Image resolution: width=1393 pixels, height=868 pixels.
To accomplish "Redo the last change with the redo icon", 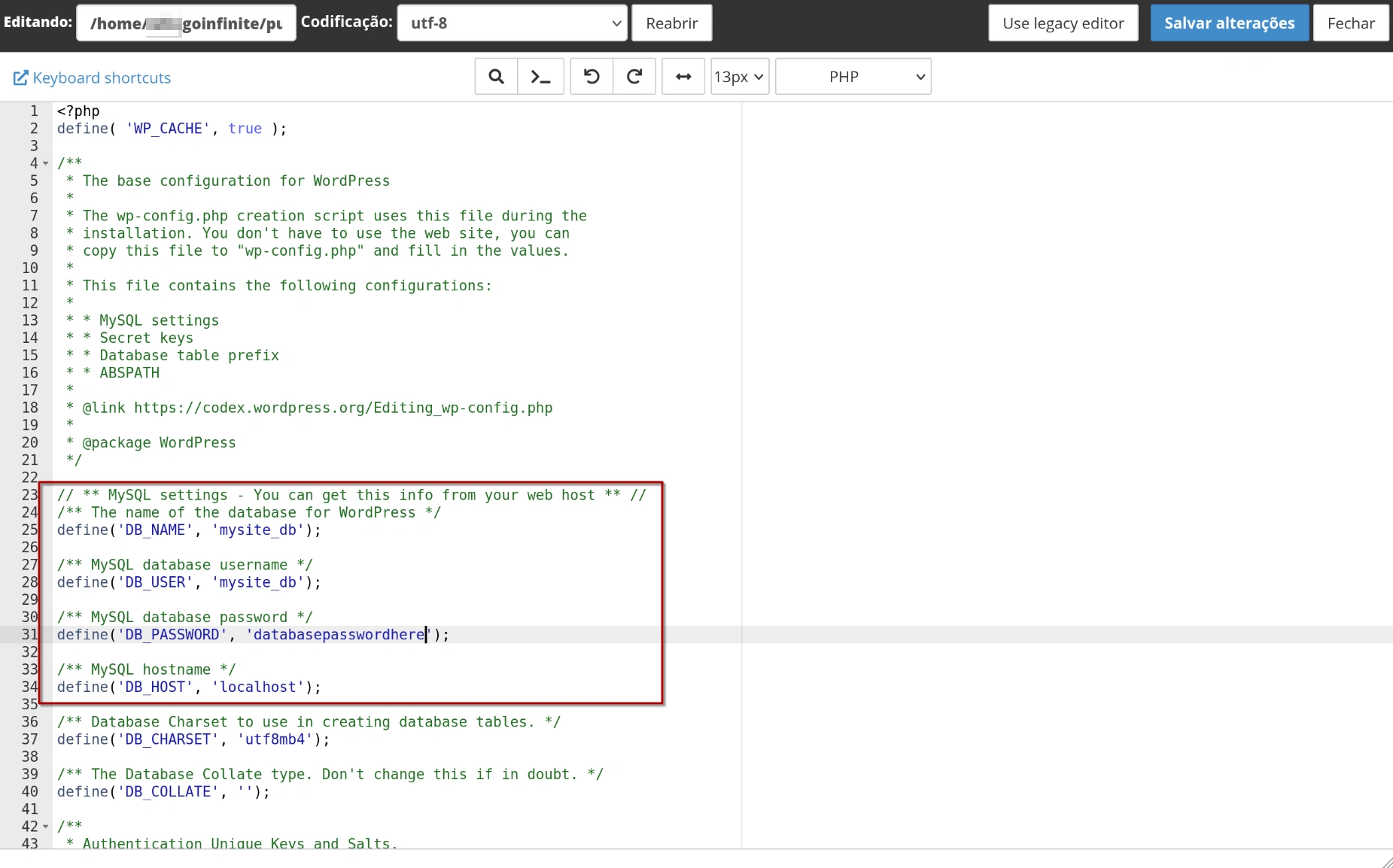I will (634, 76).
